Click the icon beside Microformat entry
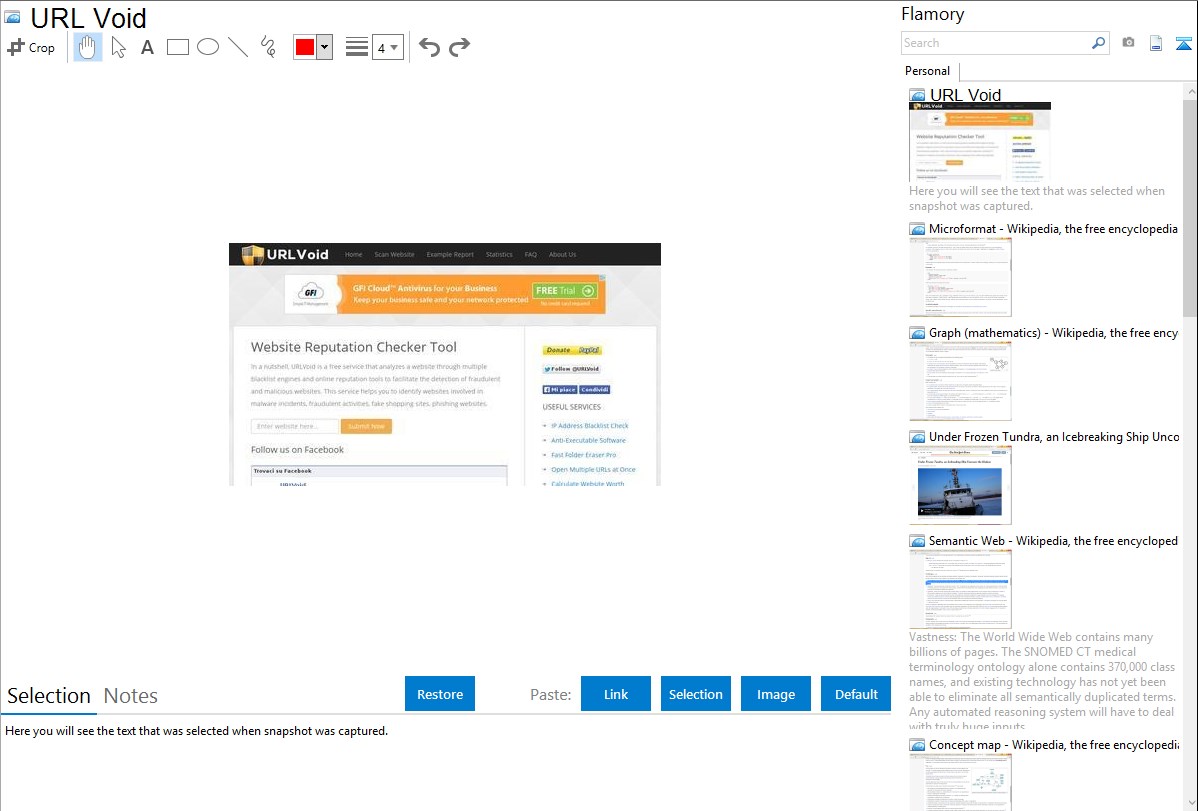 pyautogui.click(x=917, y=229)
